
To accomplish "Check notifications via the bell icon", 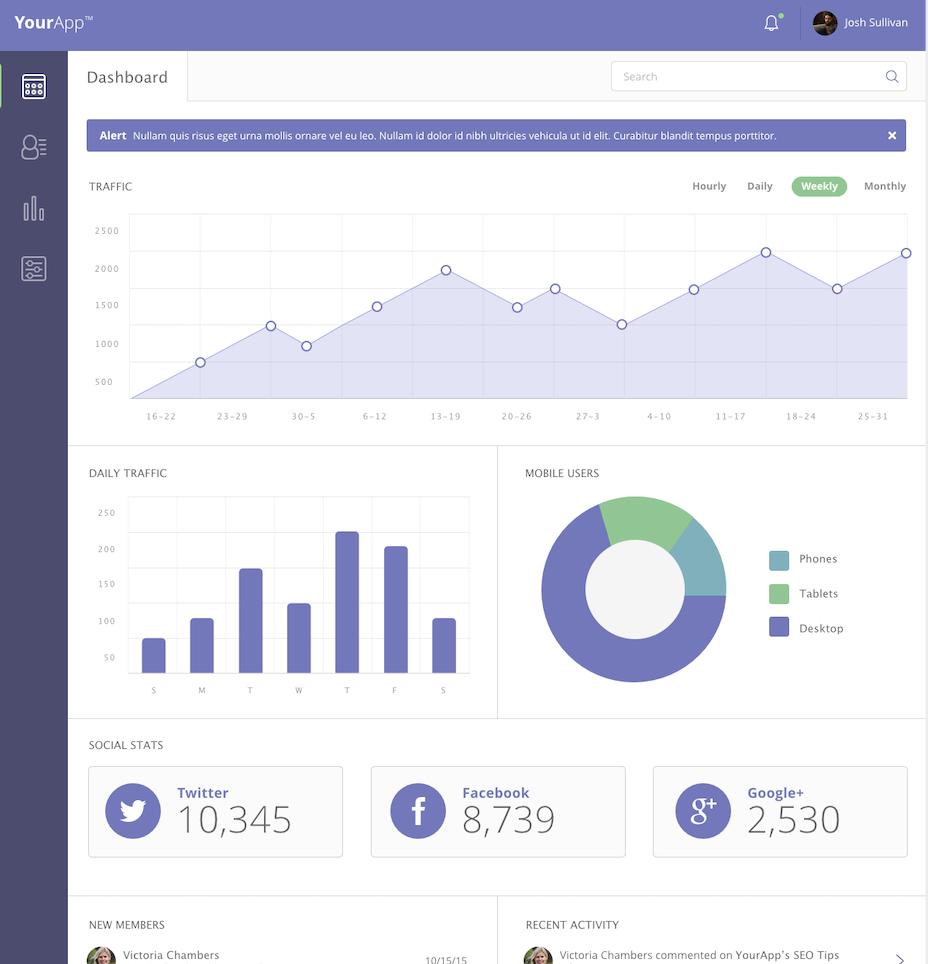I will click(x=771, y=21).
